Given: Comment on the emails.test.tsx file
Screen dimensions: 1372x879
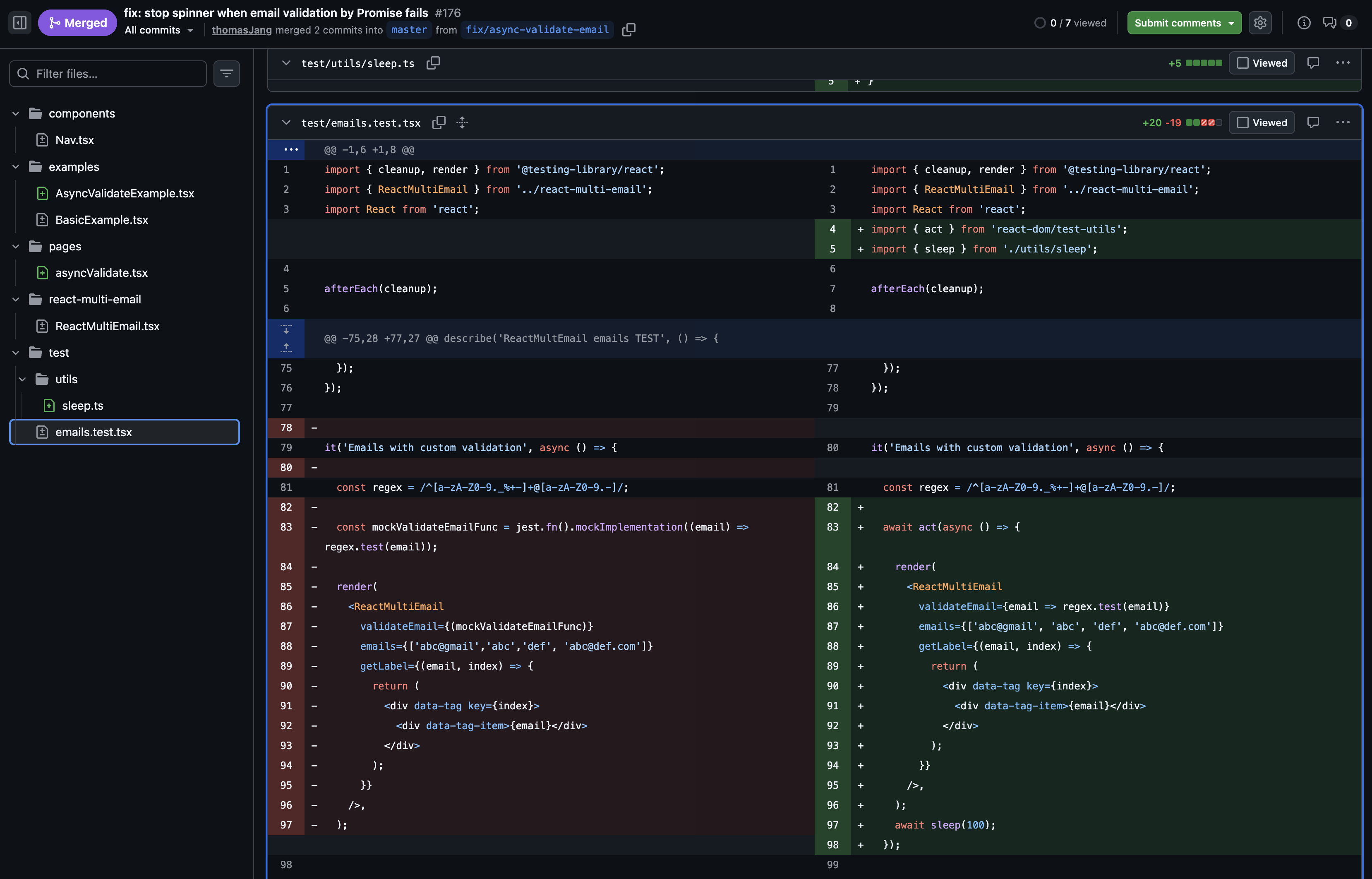Looking at the screenshot, I should point(1313,123).
